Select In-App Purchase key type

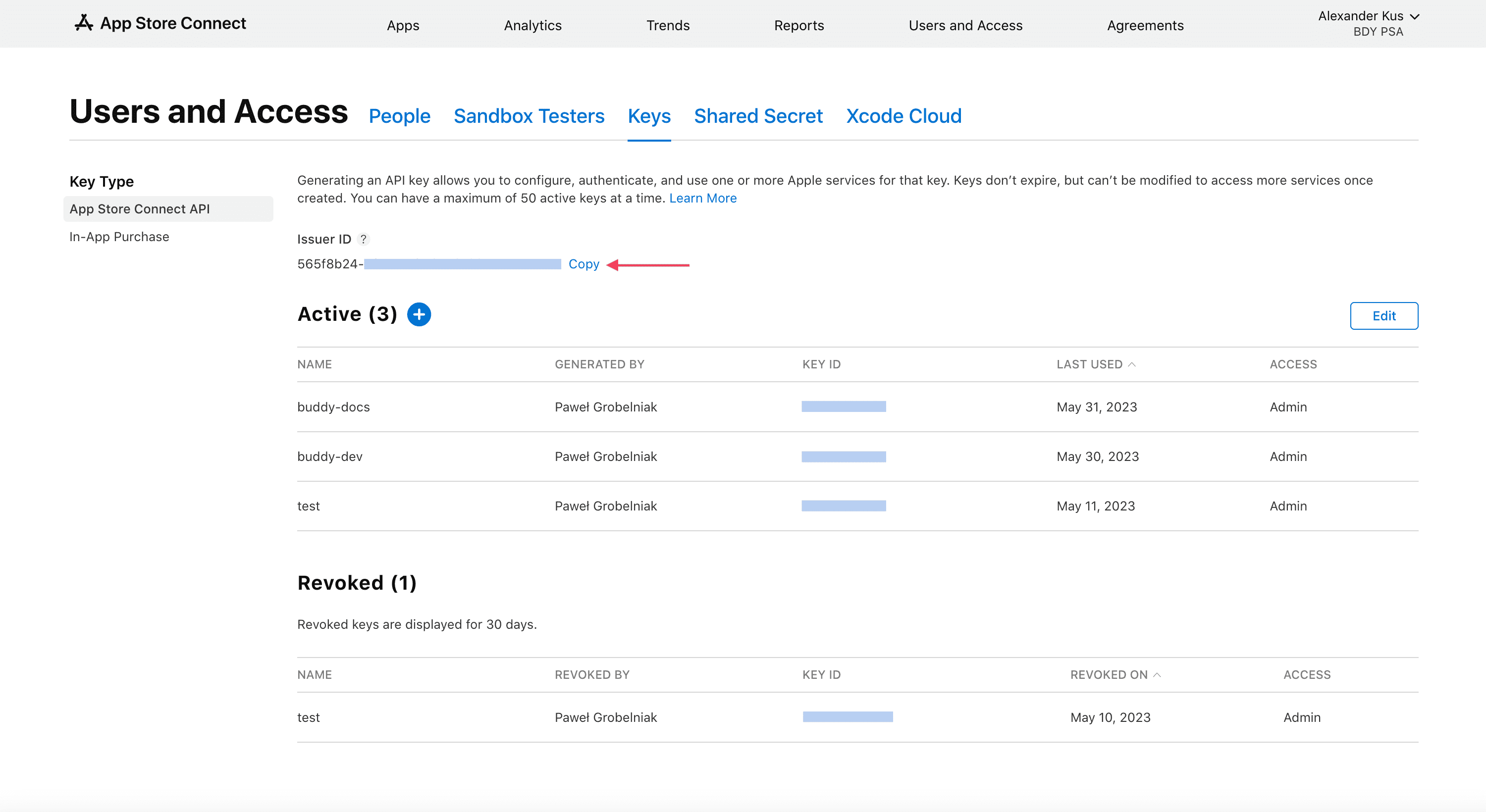coord(119,236)
